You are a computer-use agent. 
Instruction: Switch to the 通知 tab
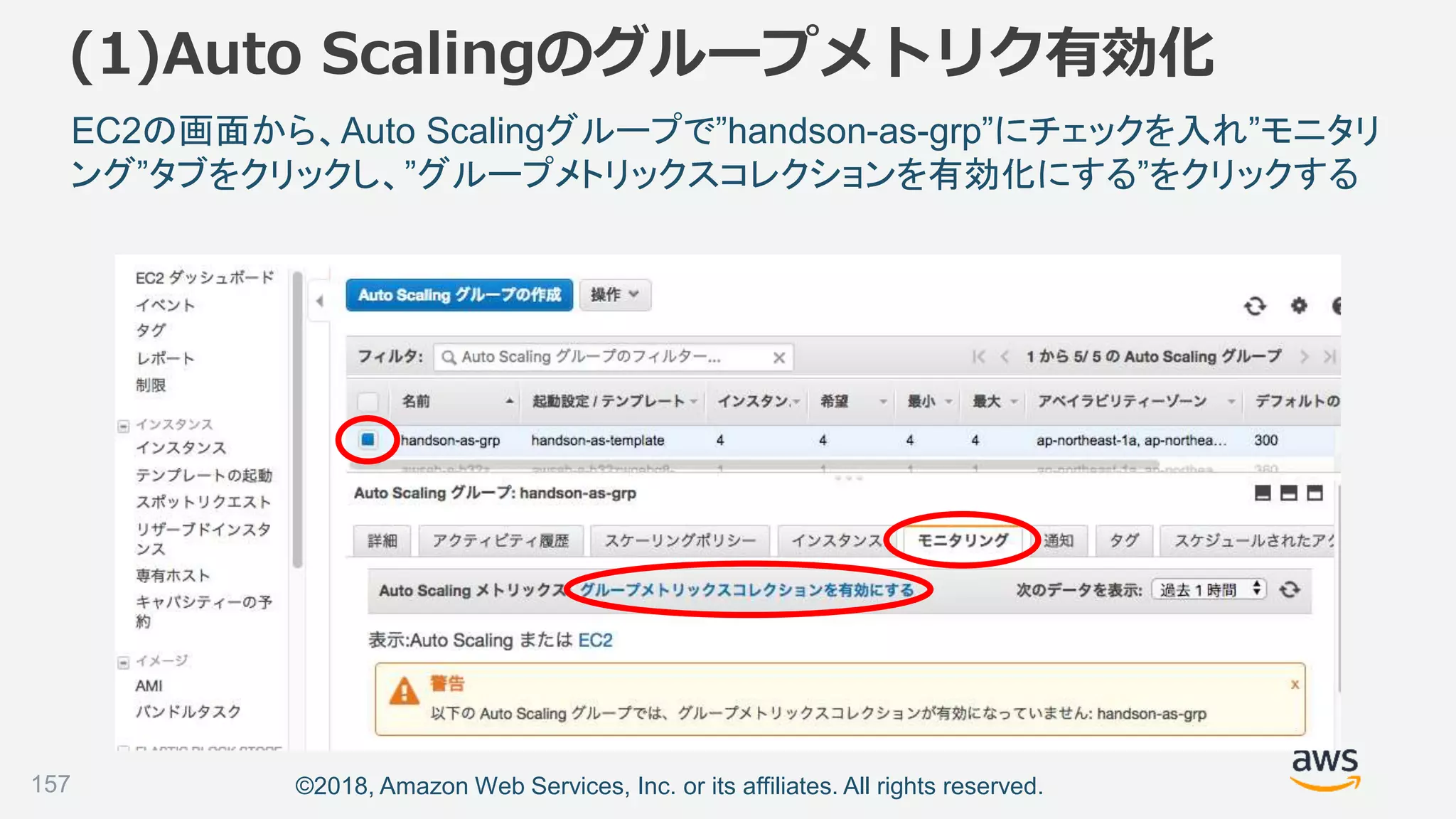[1059, 541]
